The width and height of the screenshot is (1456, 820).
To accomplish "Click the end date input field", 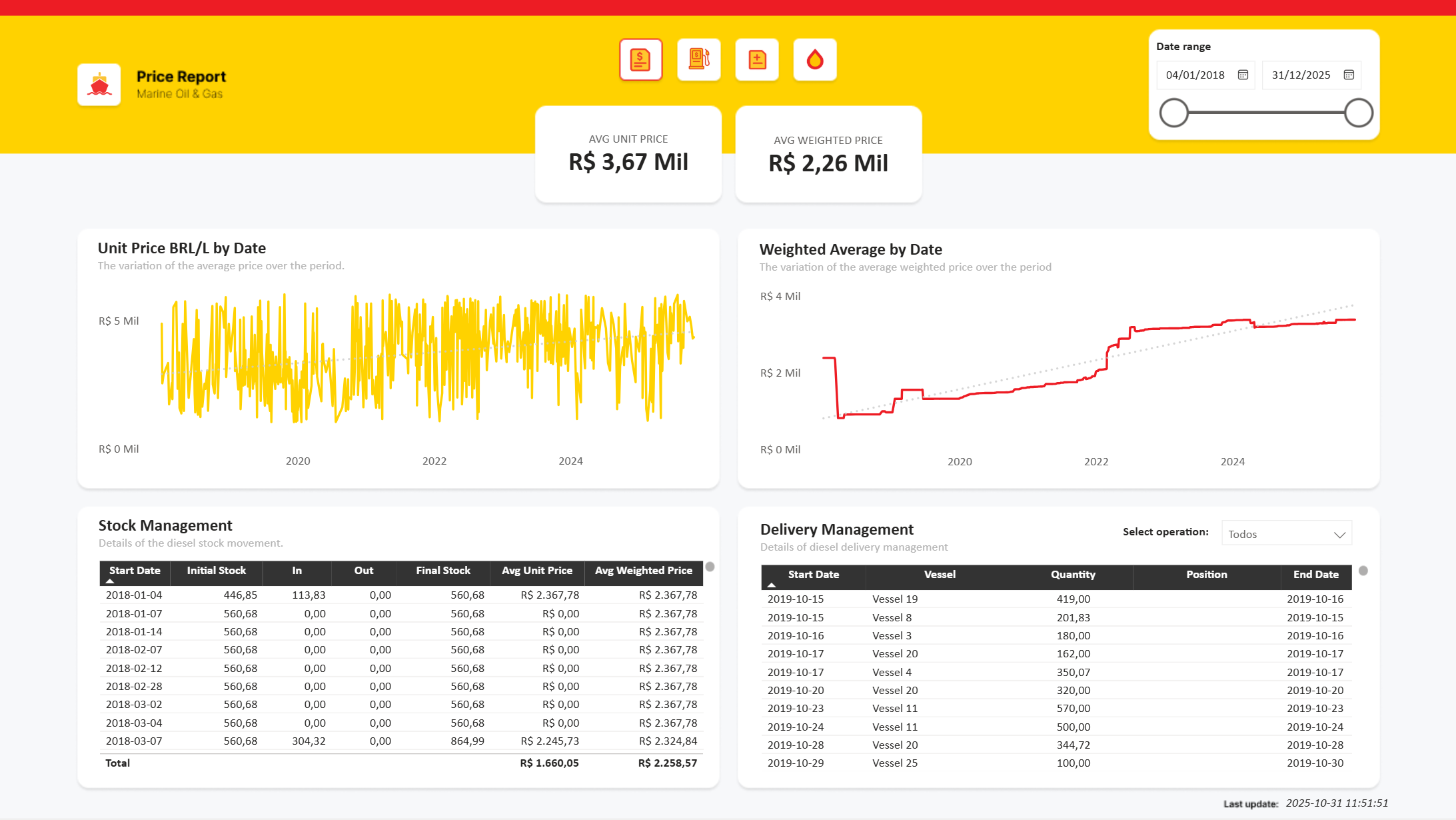I will click(1301, 75).
